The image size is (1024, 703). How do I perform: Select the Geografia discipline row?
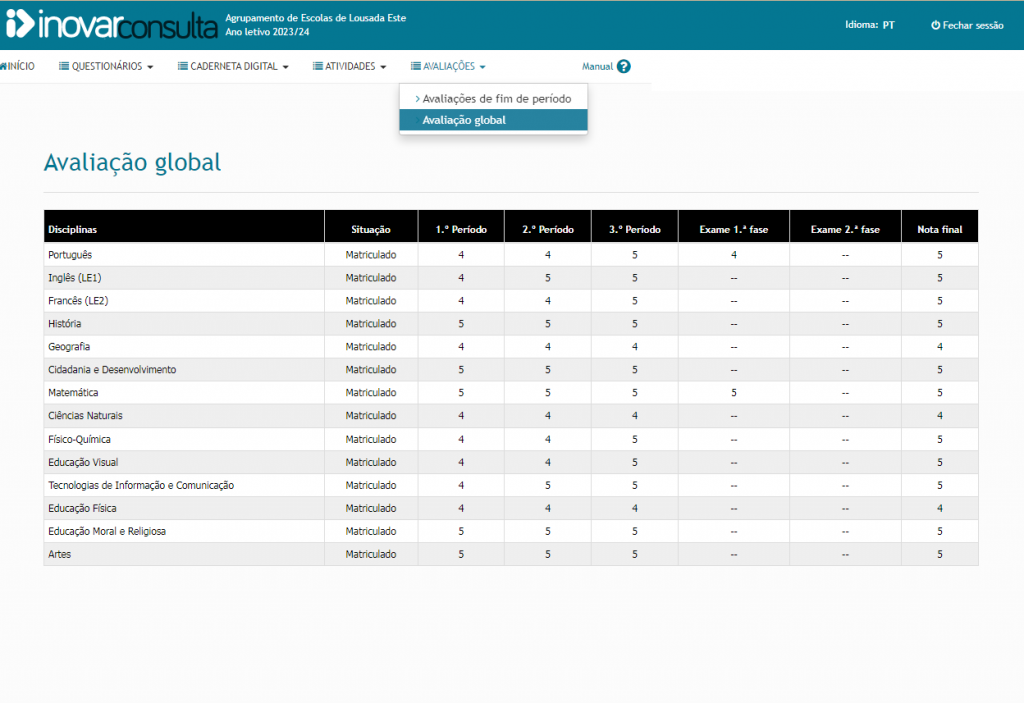click(511, 347)
